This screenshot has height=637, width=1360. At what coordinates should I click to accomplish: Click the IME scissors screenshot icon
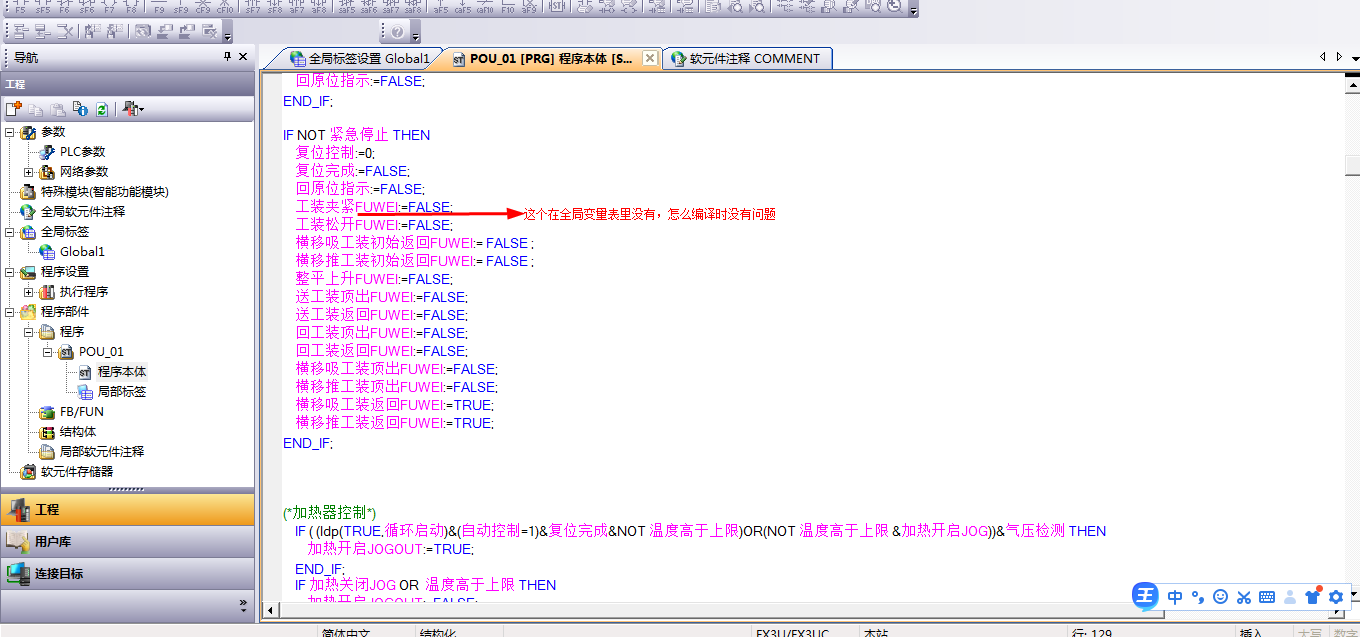click(x=1243, y=597)
